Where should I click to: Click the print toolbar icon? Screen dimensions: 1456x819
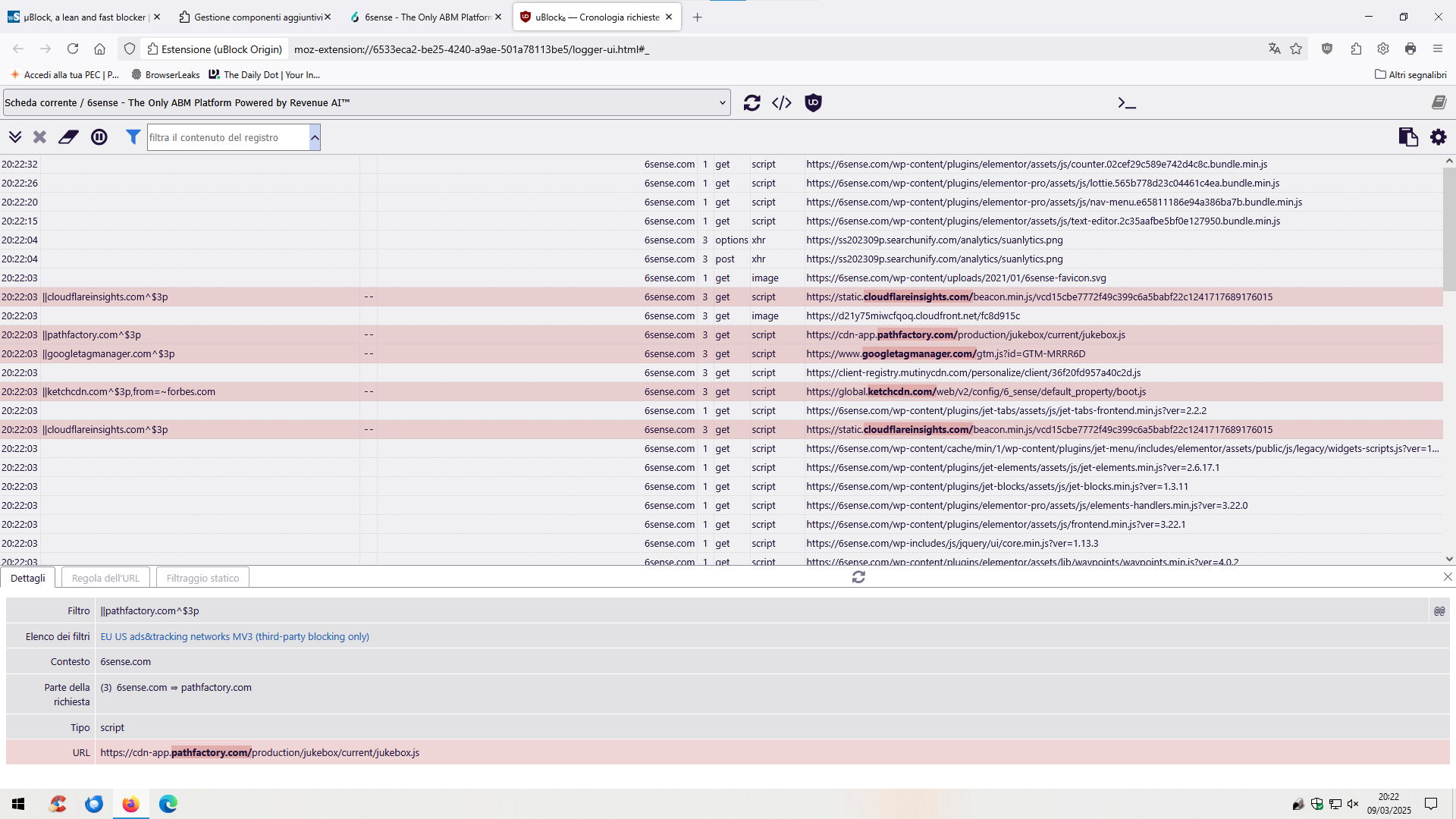click(1410, 49)
